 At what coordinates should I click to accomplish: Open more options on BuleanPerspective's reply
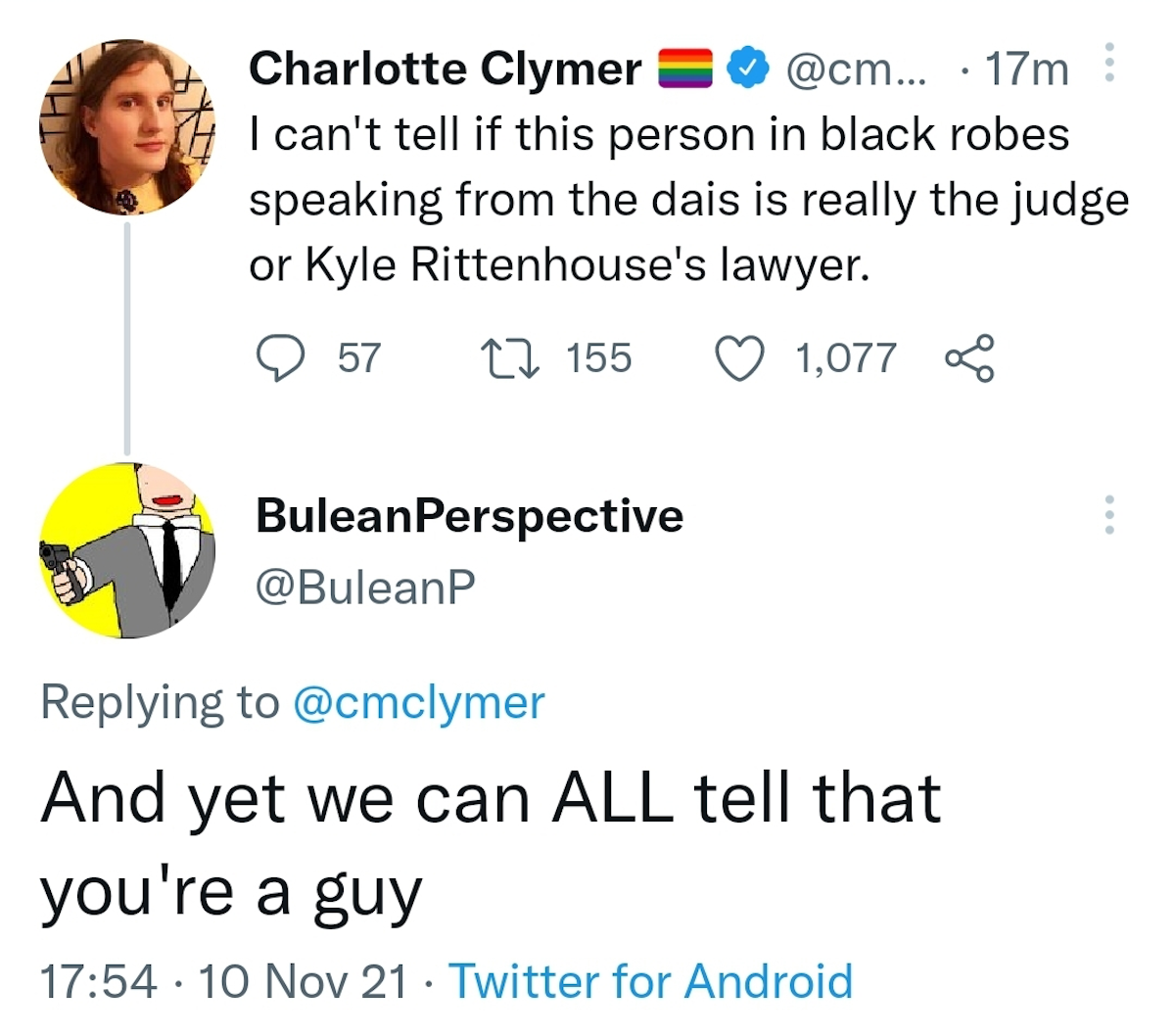tap(1108, 514)
